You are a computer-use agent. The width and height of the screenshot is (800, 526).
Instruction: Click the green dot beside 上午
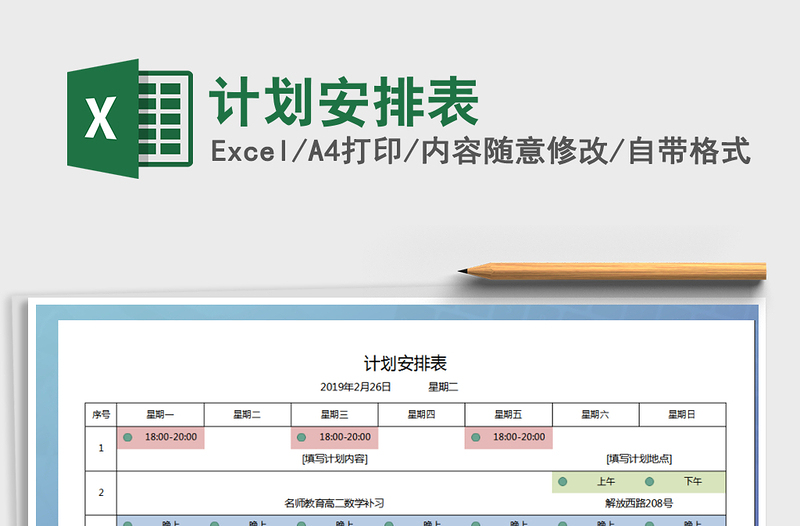563,482
